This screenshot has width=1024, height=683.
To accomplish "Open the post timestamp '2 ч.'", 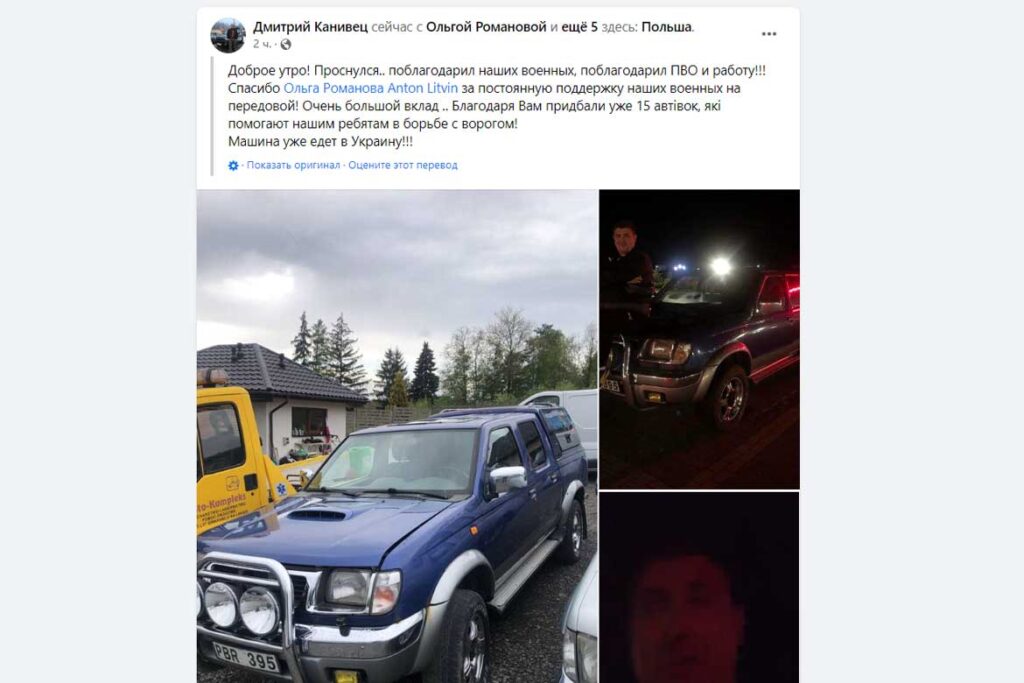I will (262, 44).
